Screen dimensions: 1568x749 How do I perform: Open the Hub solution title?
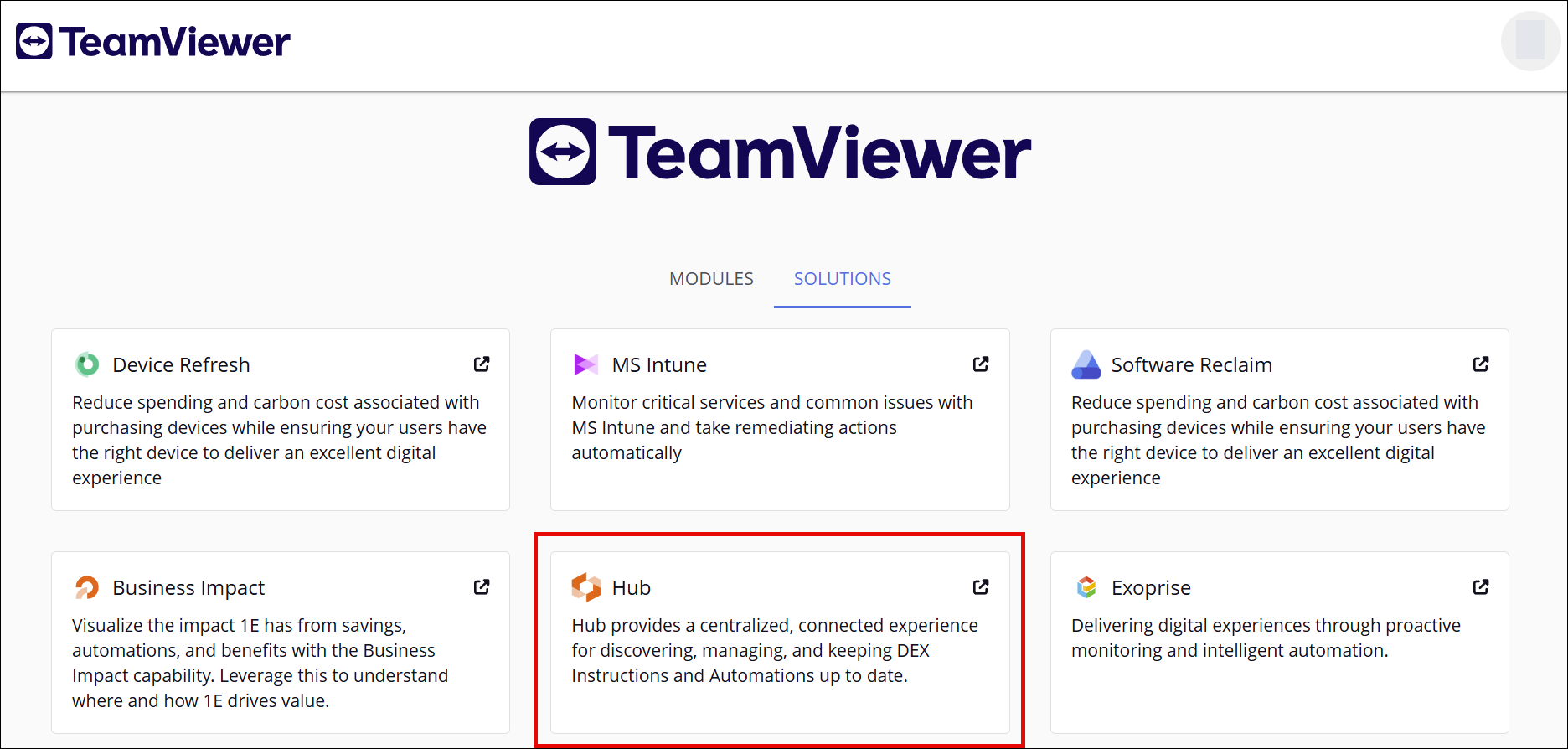point(632,588)
